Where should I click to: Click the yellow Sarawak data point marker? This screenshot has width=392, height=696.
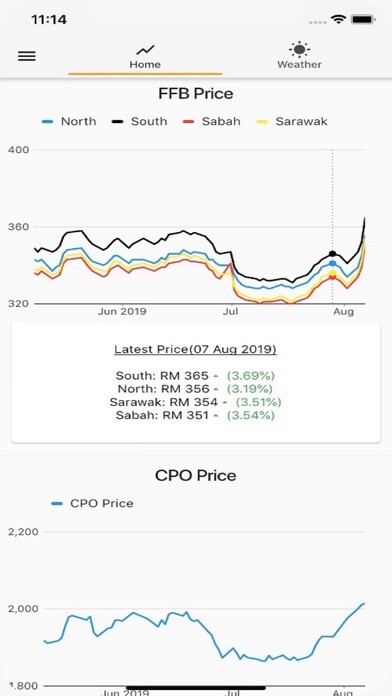(x=333, y=273)
